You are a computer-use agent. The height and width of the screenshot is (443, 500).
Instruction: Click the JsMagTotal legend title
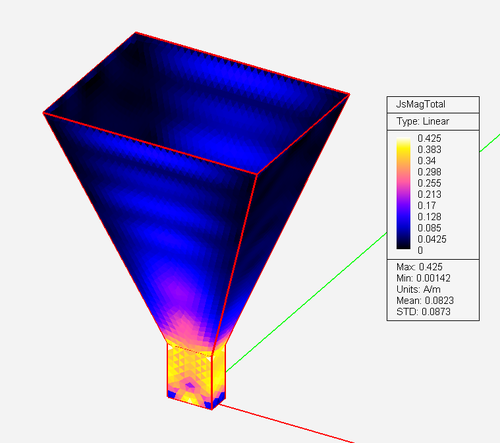[420, 104]
